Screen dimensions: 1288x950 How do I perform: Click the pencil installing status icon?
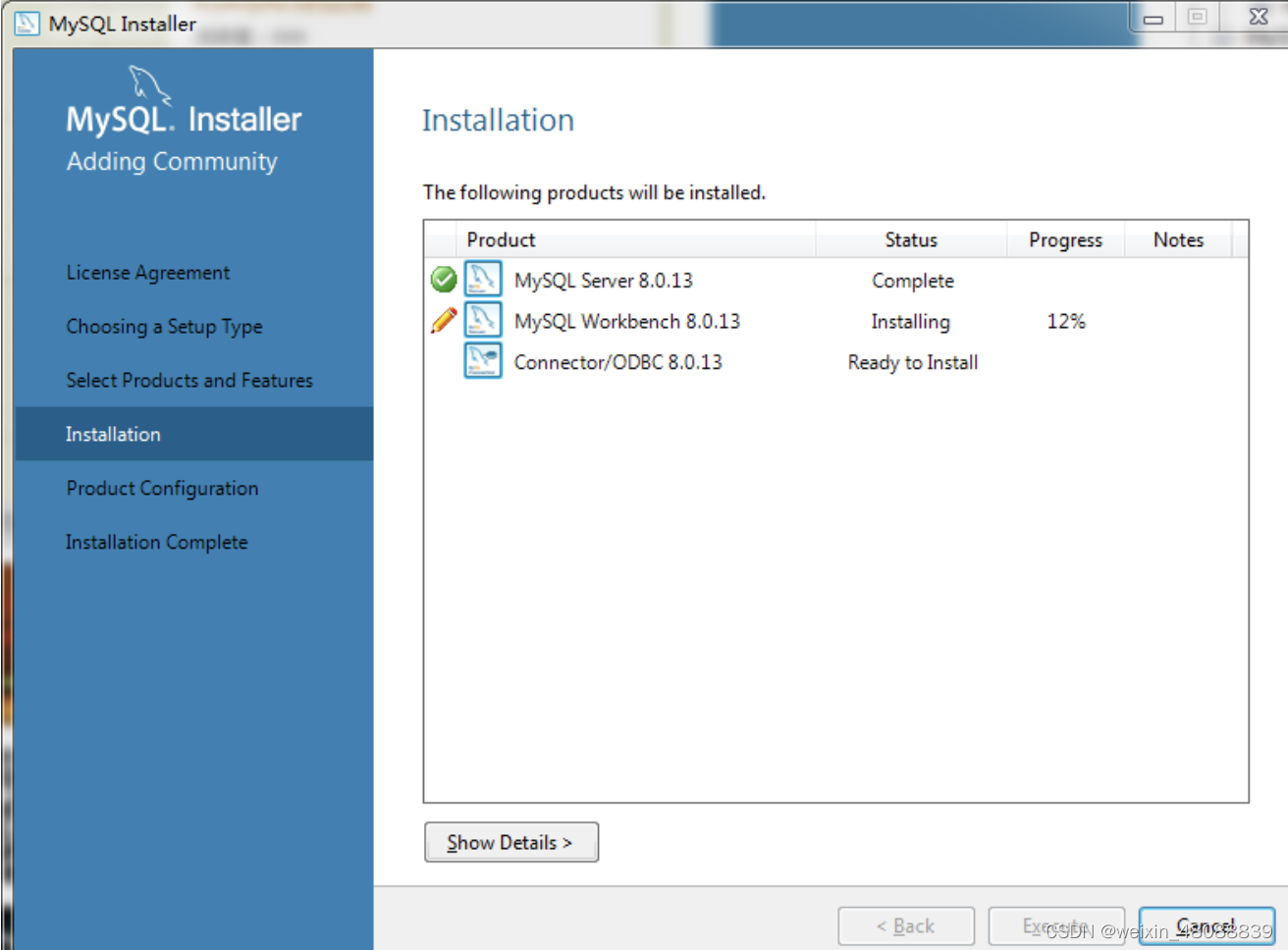point(444,320)
